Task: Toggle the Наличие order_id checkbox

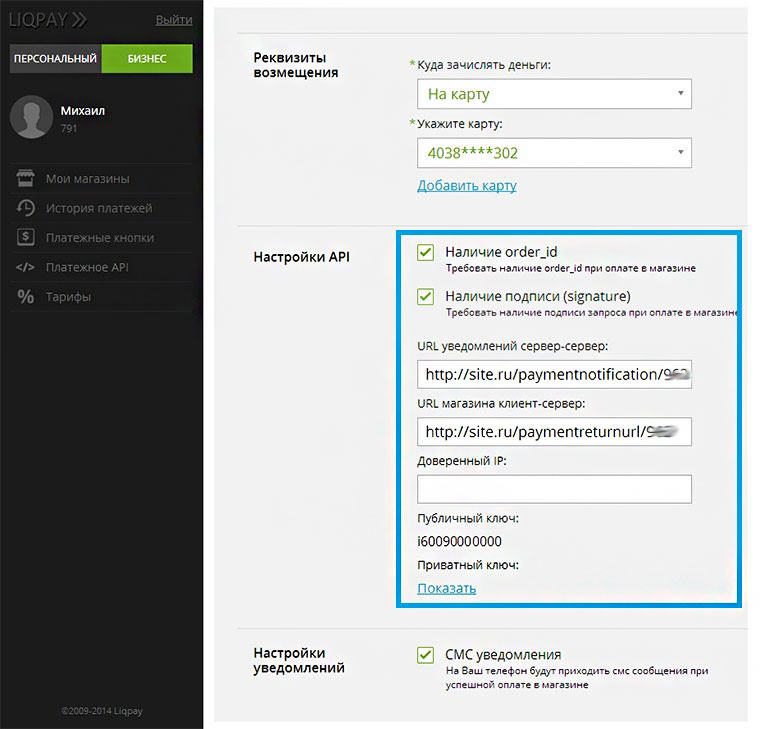Action: pyautogui.click(x=426, y=253)
